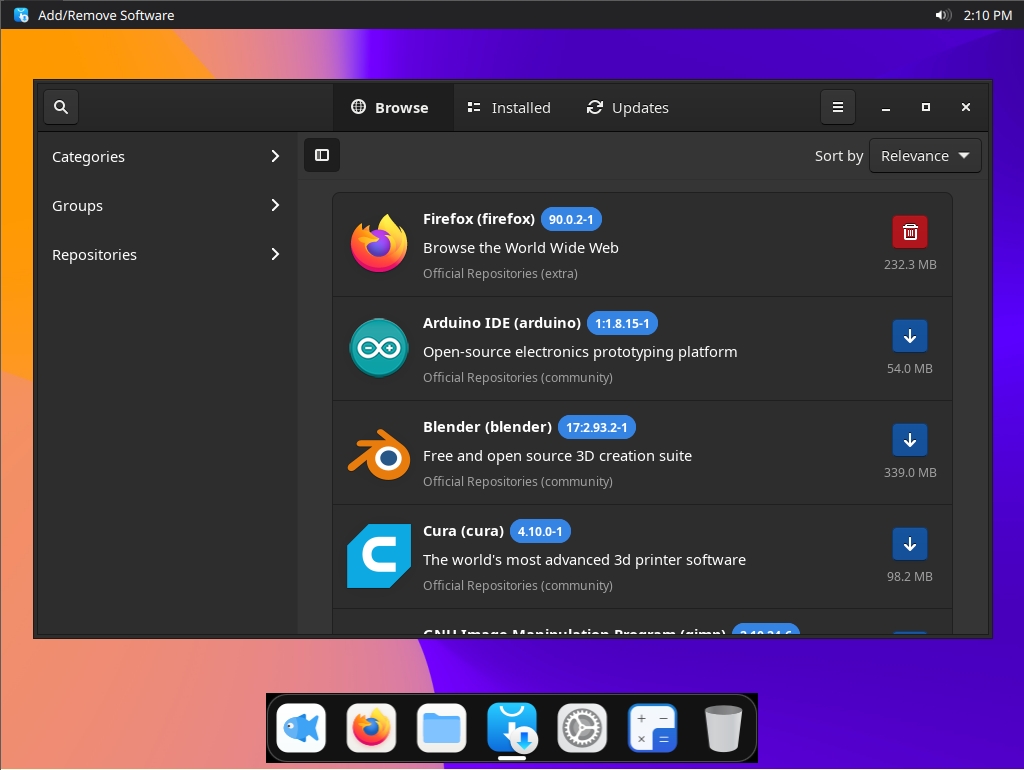Click the 339.0 MB size for Blender
The width and height of the screenshot is (1024, 770).
coord(910,472)
